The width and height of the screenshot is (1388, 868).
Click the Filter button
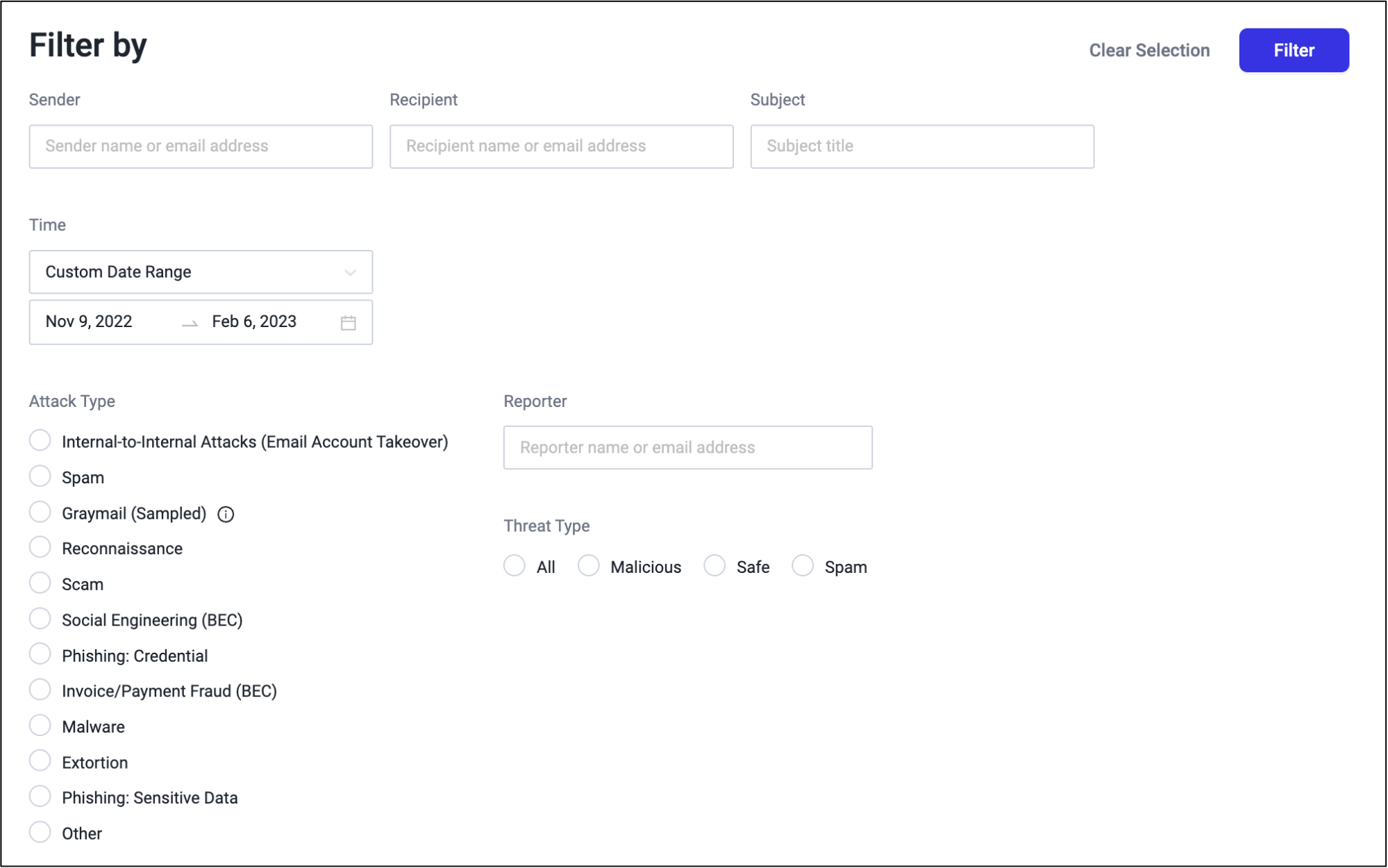click(1293, 50)
